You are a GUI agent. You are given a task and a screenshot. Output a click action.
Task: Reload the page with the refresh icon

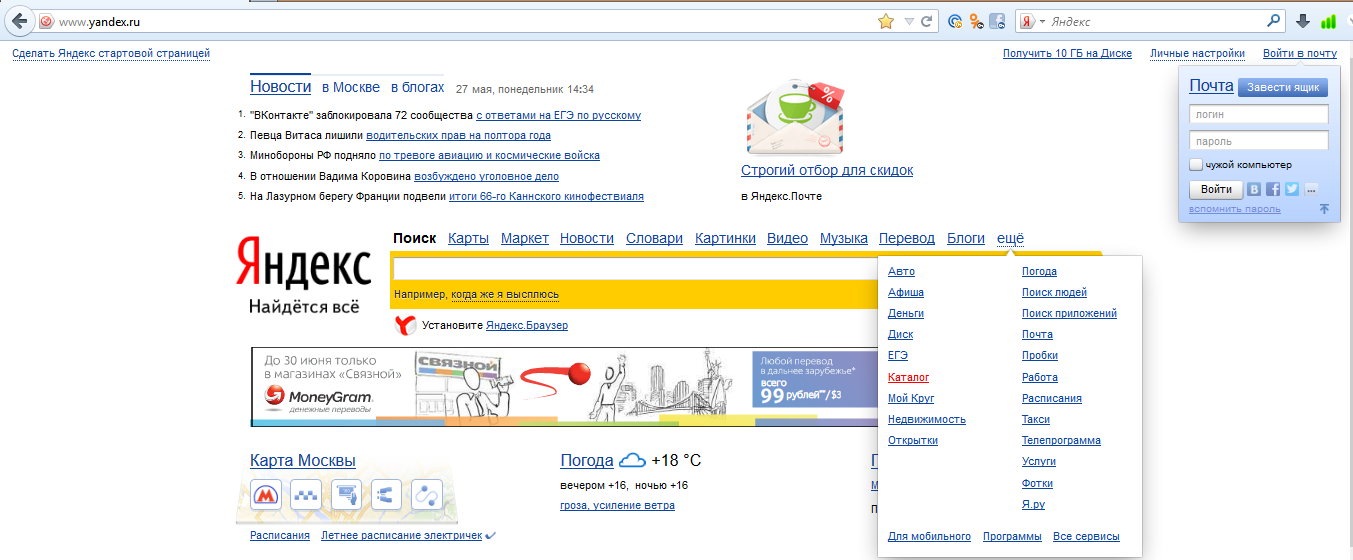pos(927,21)
